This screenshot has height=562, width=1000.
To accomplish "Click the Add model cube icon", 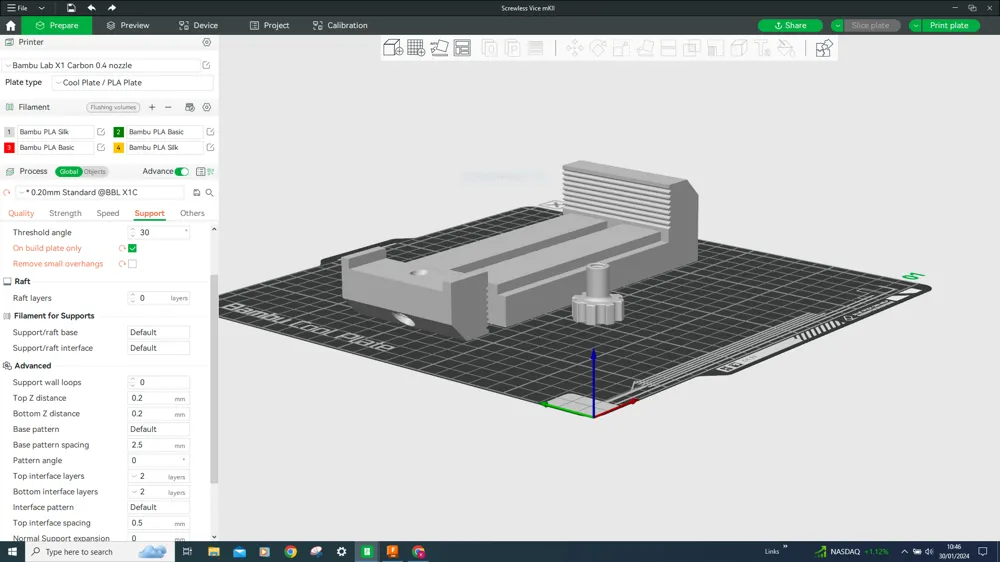I will [x=393, y=48].
